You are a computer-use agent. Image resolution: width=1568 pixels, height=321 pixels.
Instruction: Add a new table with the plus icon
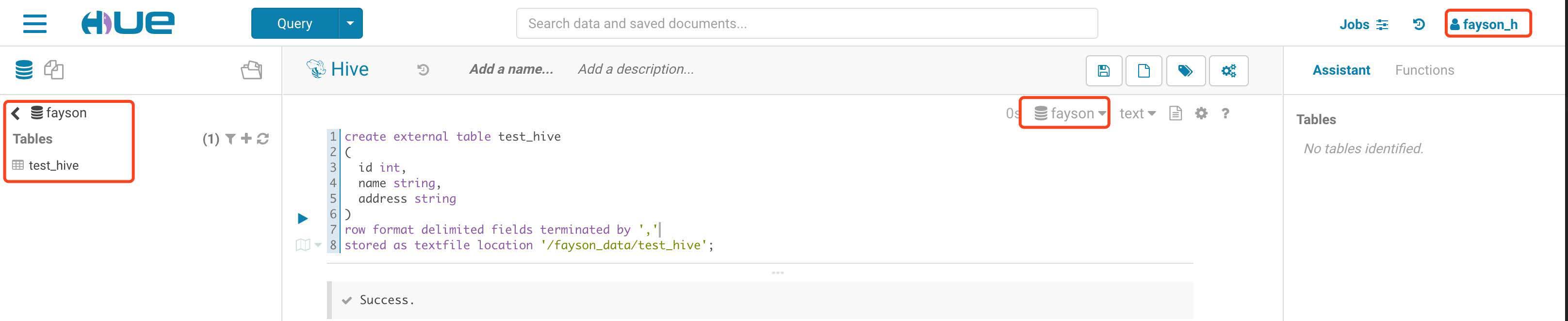[246, 139]
